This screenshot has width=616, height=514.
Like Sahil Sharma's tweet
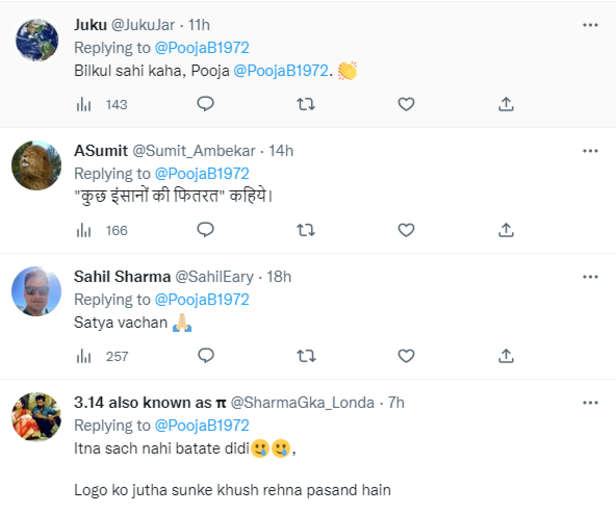pos(406,355)
